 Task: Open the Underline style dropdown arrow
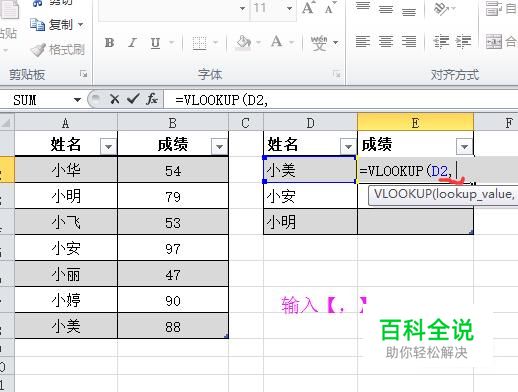coord(171,43)
